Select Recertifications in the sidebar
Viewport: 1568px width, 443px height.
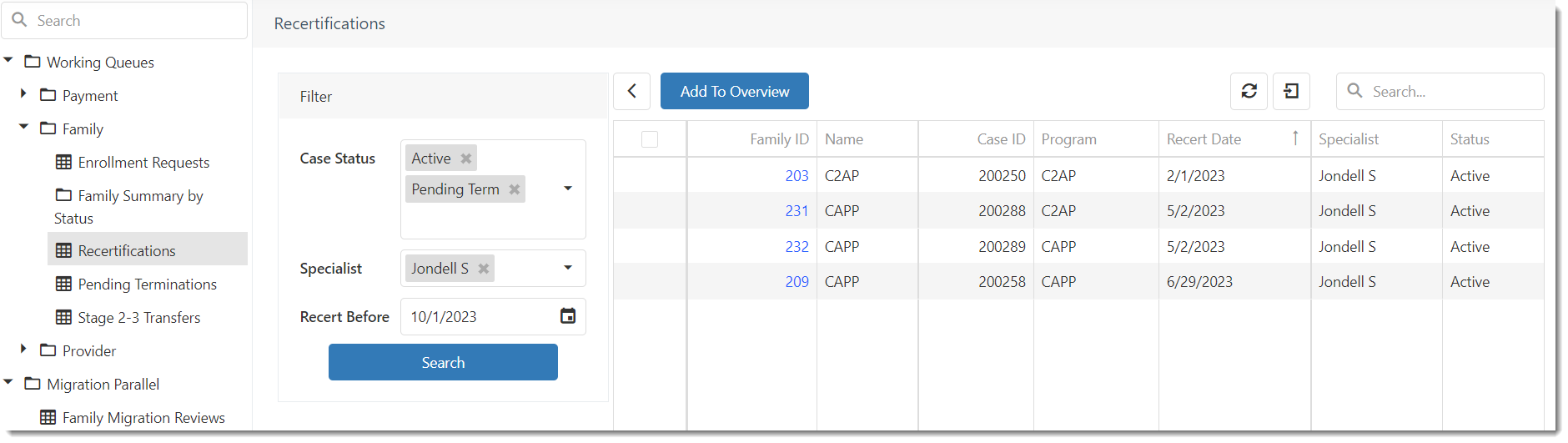tap(148, 249)
